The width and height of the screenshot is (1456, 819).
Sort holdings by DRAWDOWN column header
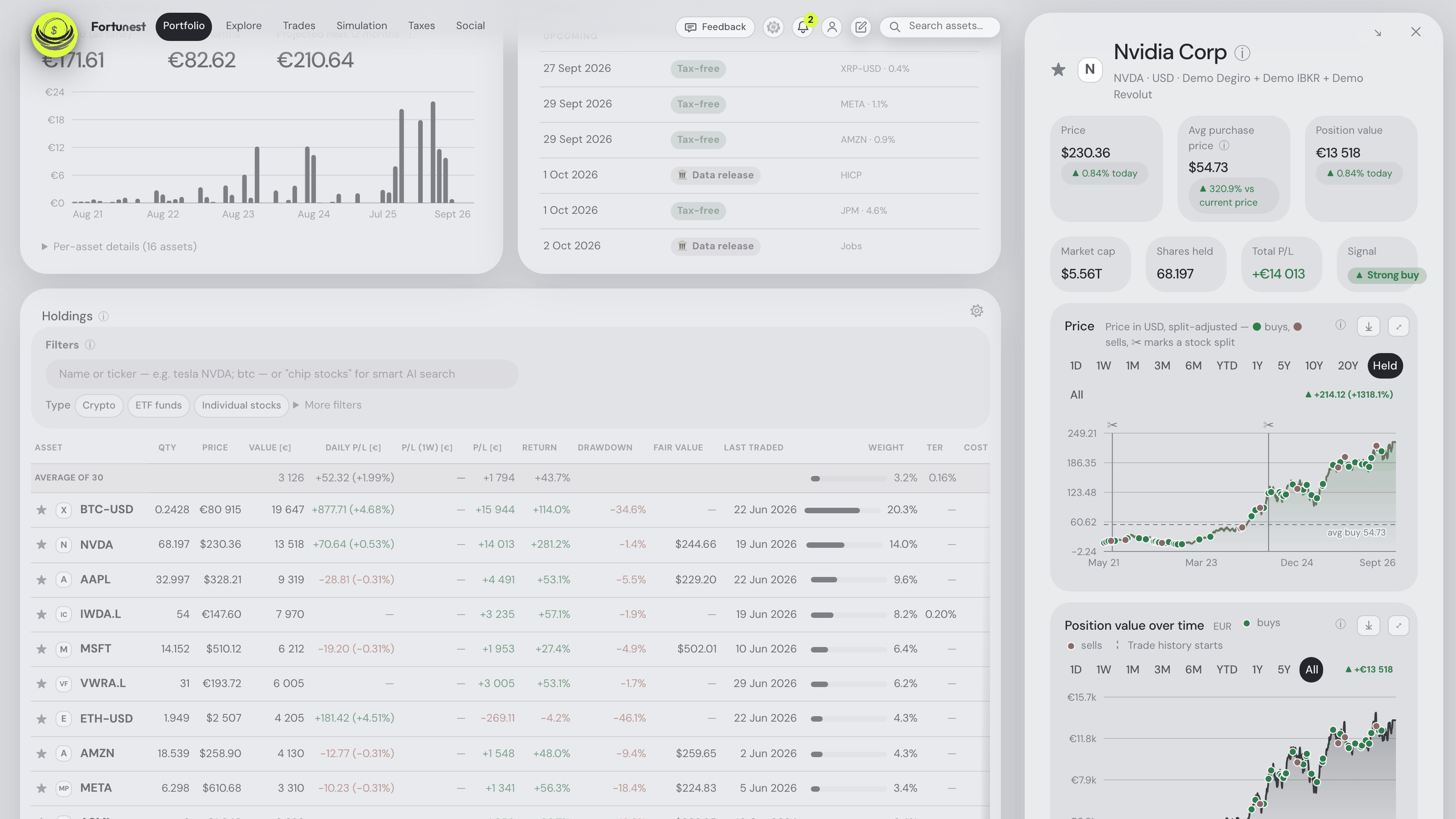coord(605,448)
